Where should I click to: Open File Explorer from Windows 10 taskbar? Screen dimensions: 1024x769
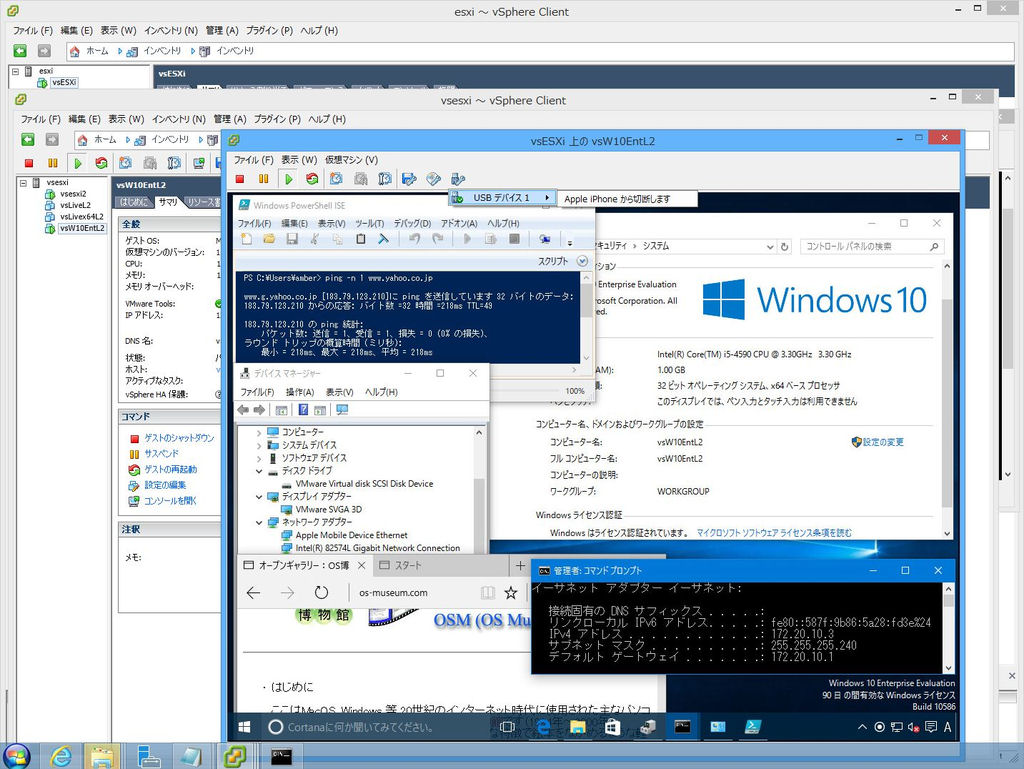pyautogui.click(x=577, y=727)
